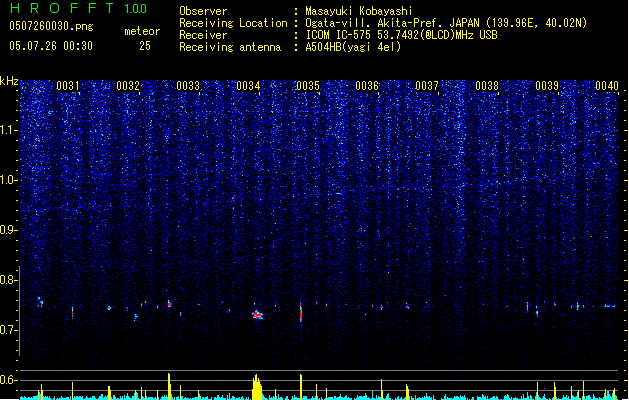
Task: Click the ICOM IC-575 receiver text
Action: [x=401, y=35]
